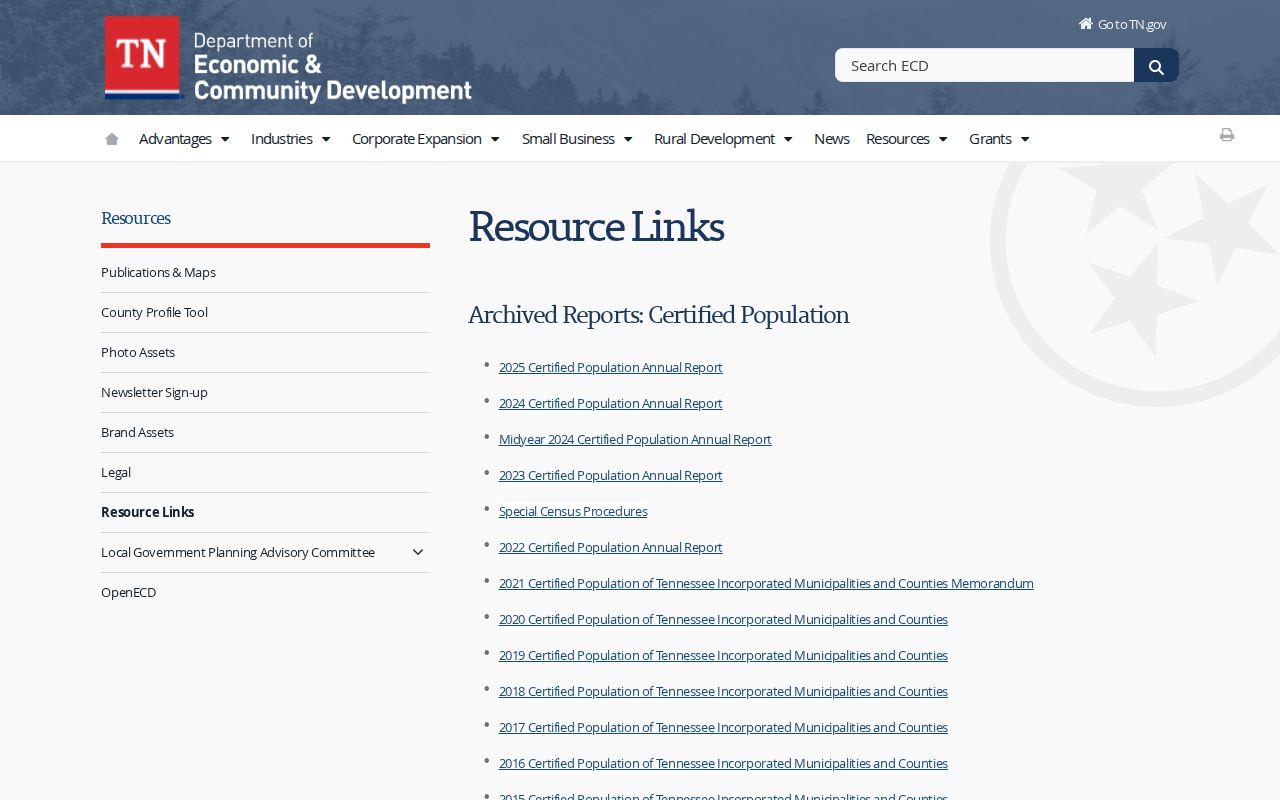This screenshot has width=1280, height=800.
Task: Expand Local Government Planning Advisory Committee chevron
Action: [418, 552]
